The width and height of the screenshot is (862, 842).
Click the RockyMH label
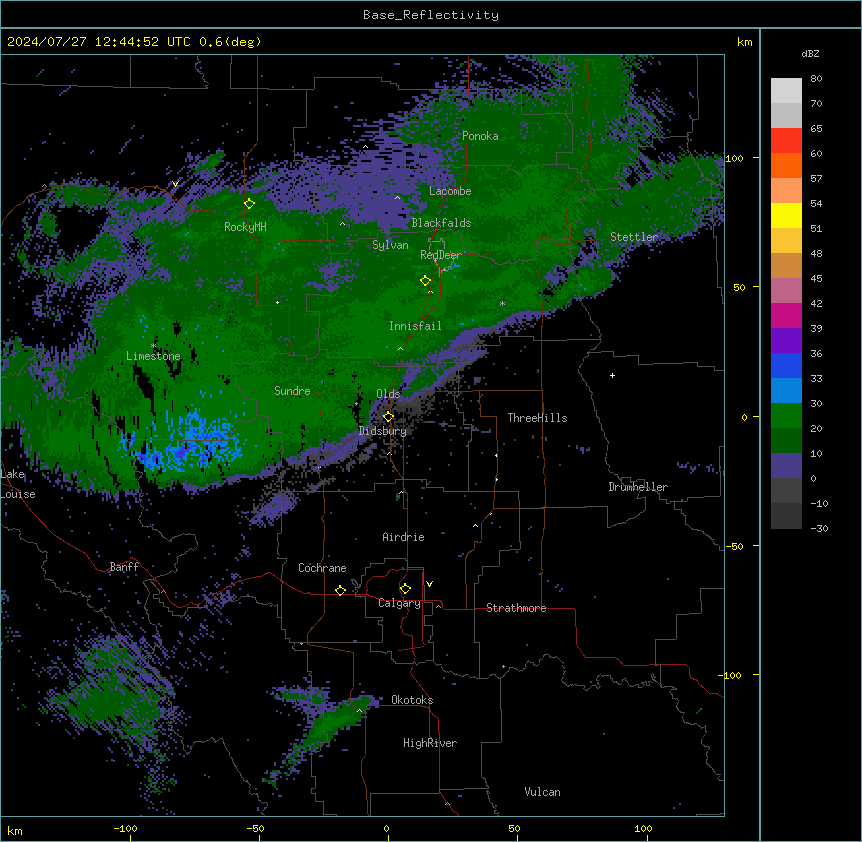(x=245, y=227)
